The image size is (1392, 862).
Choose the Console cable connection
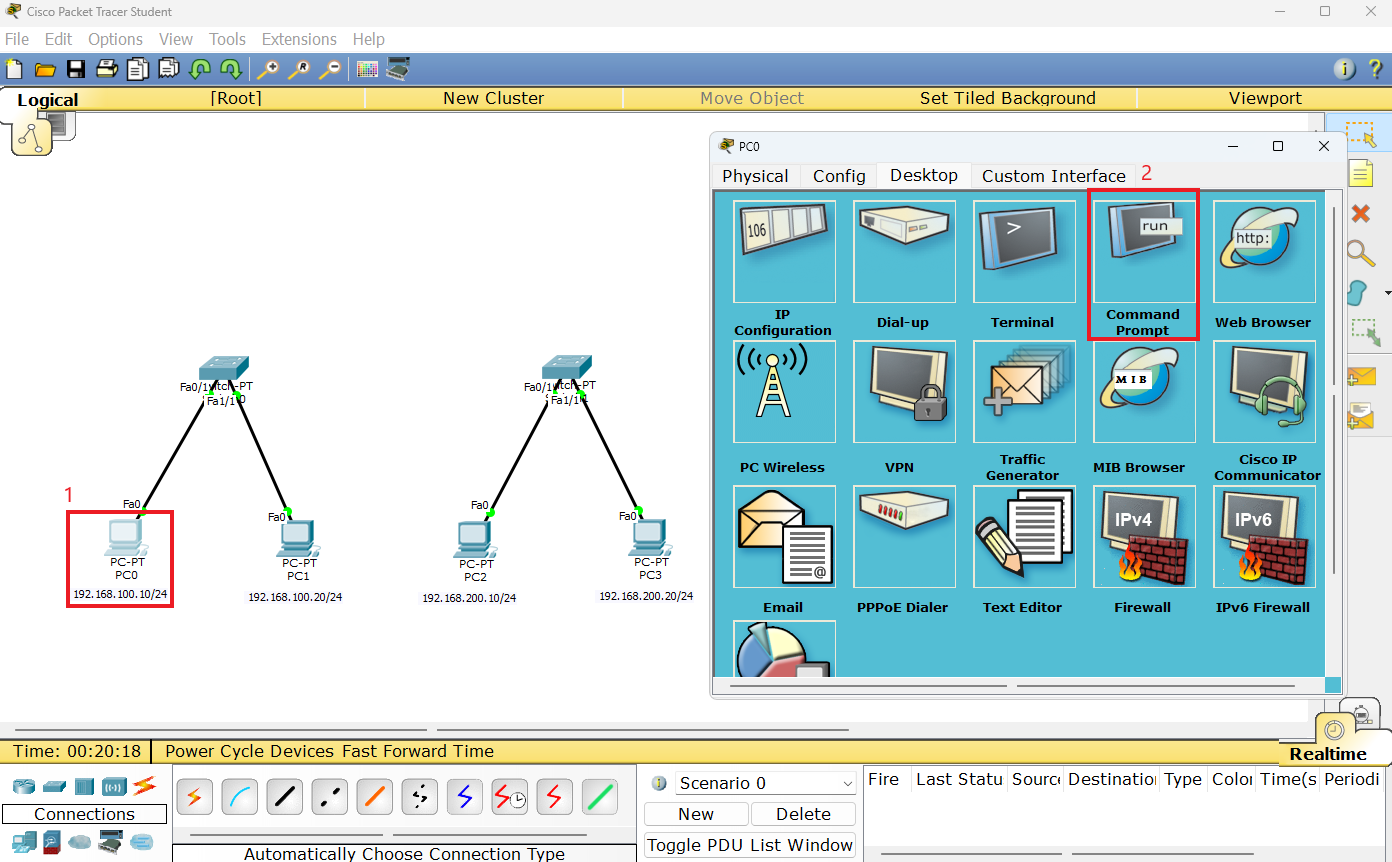pos(240,797)
